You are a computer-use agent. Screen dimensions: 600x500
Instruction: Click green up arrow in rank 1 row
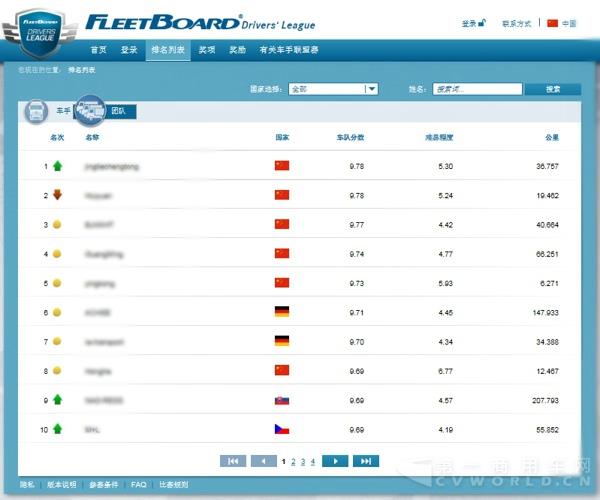(x=57, y=166)
